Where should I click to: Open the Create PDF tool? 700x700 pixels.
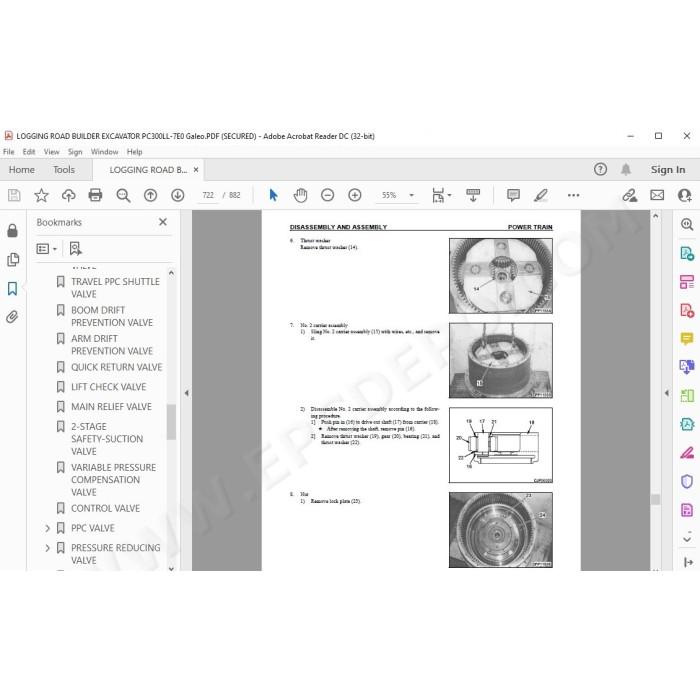click(x=687, y=310)
